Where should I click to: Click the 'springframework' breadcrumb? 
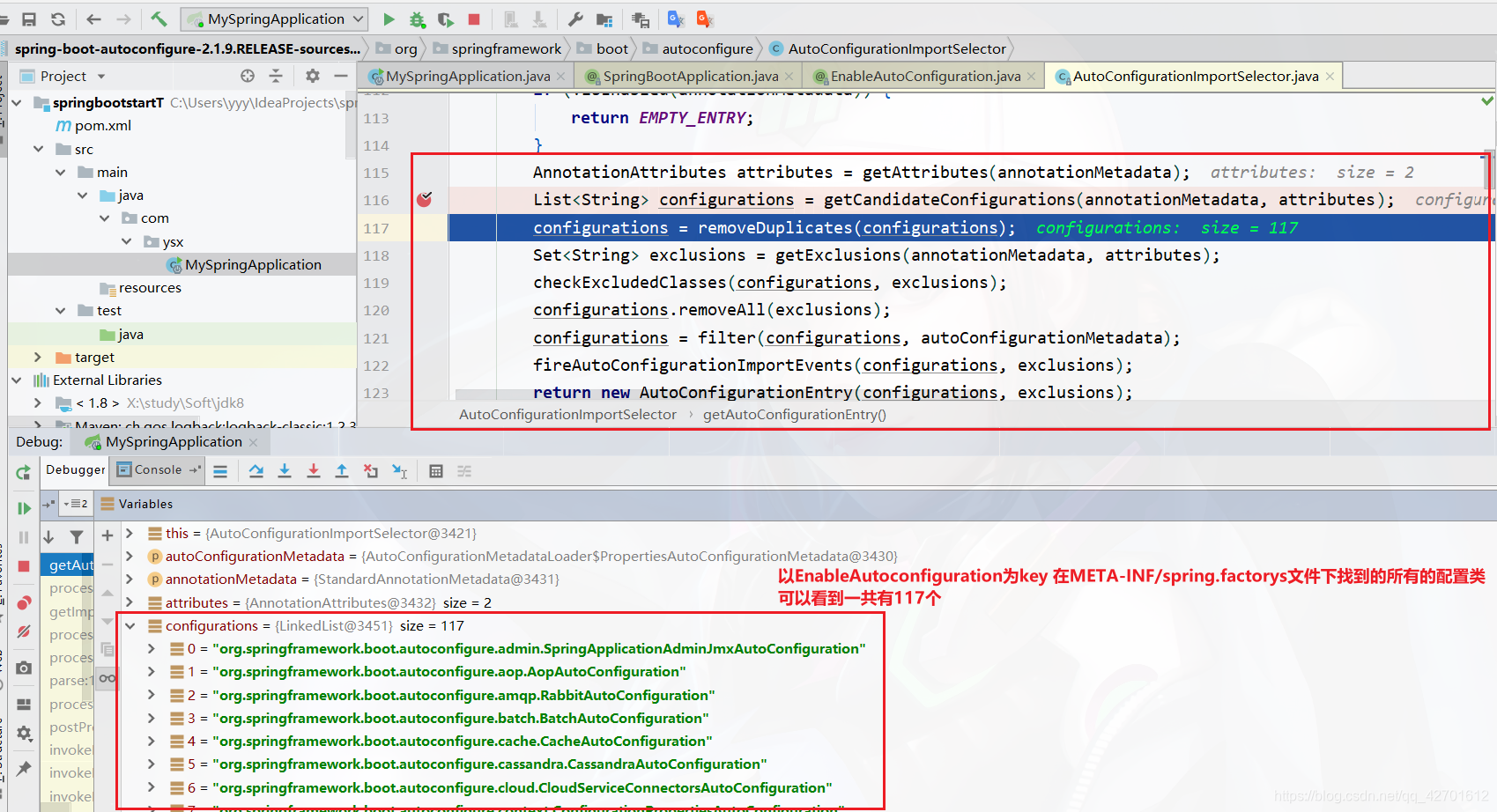point(497,48)
